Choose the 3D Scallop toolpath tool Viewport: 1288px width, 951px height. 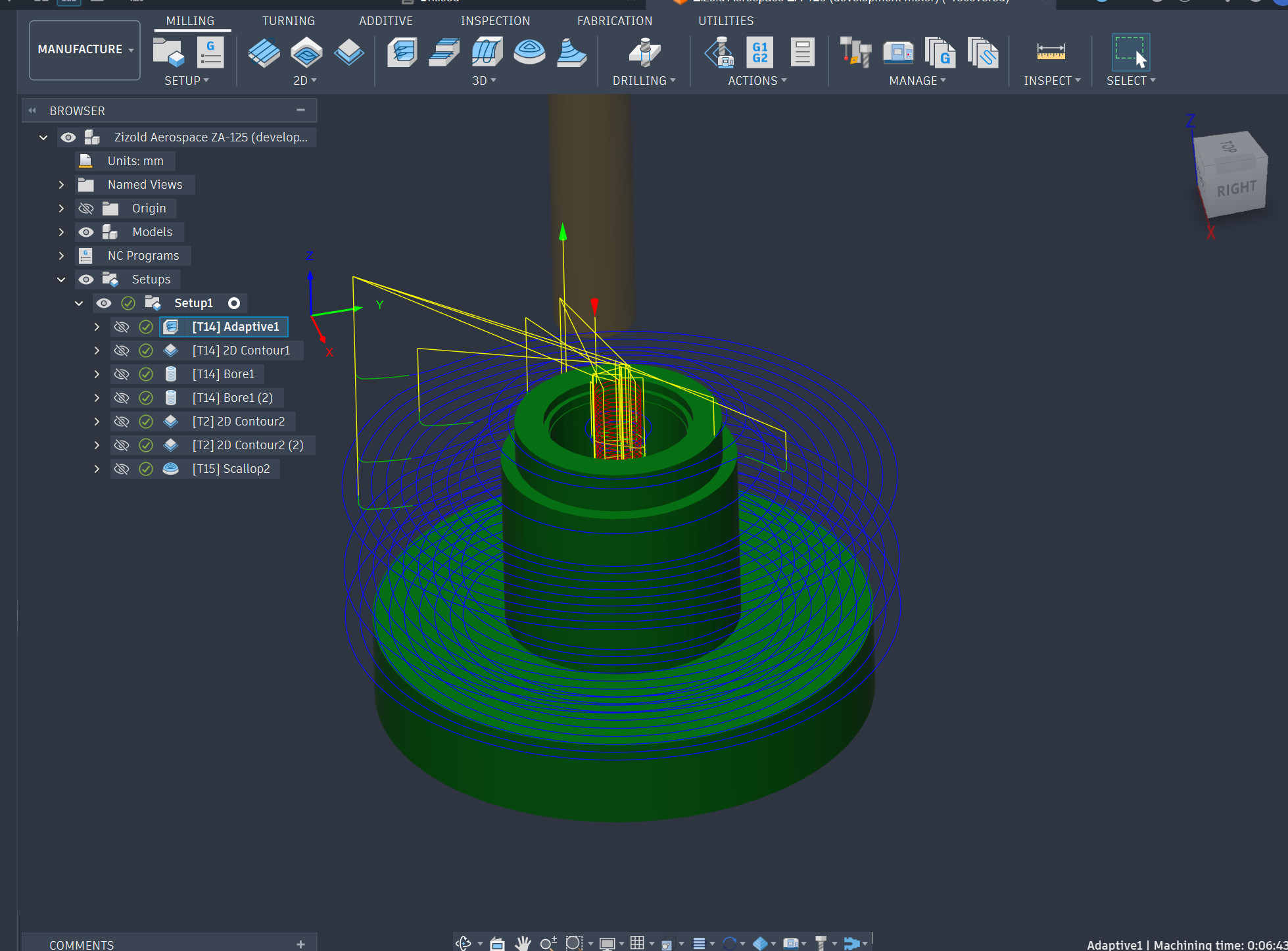[529, 52]
